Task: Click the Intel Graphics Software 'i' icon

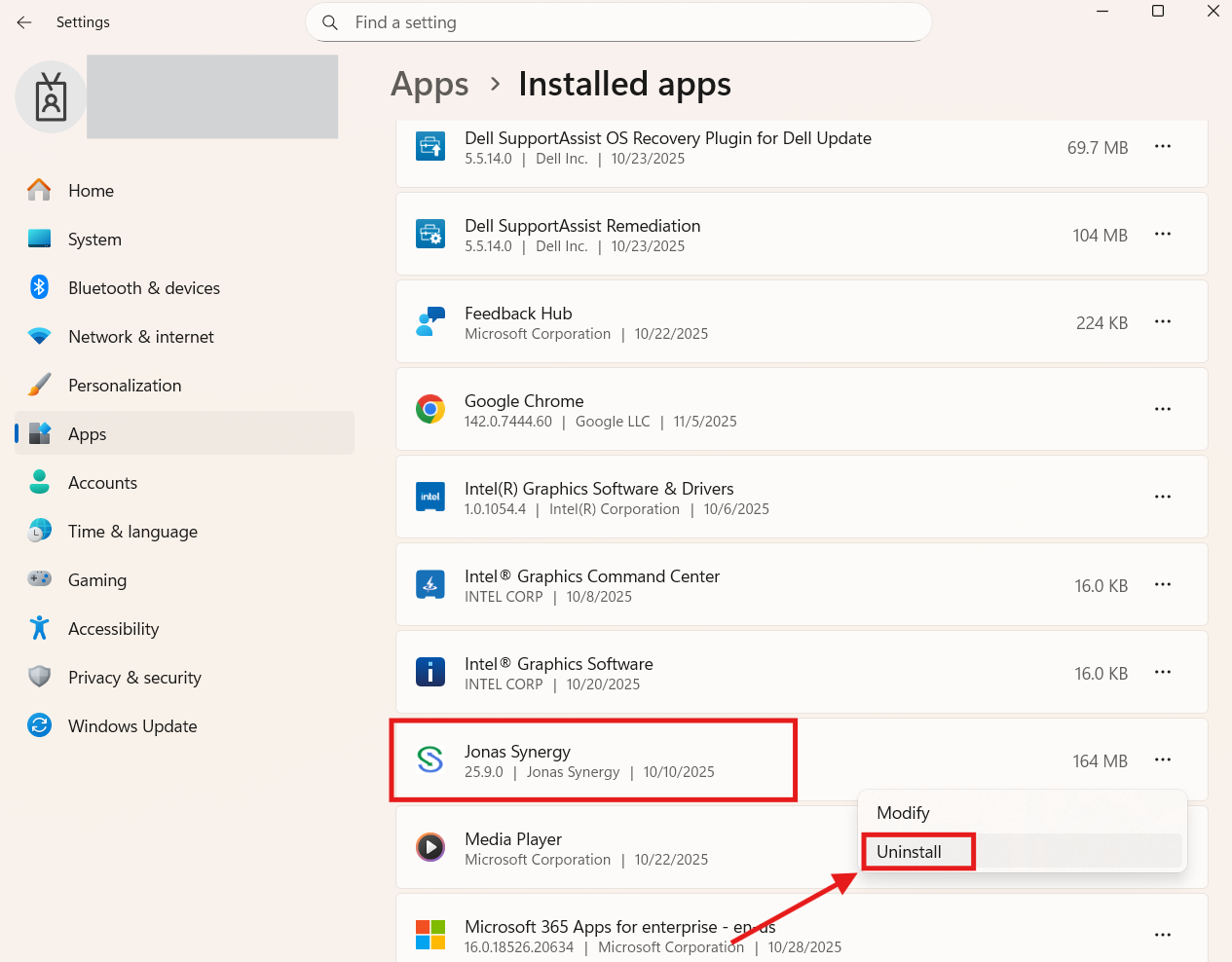Action: click(429, 672)
